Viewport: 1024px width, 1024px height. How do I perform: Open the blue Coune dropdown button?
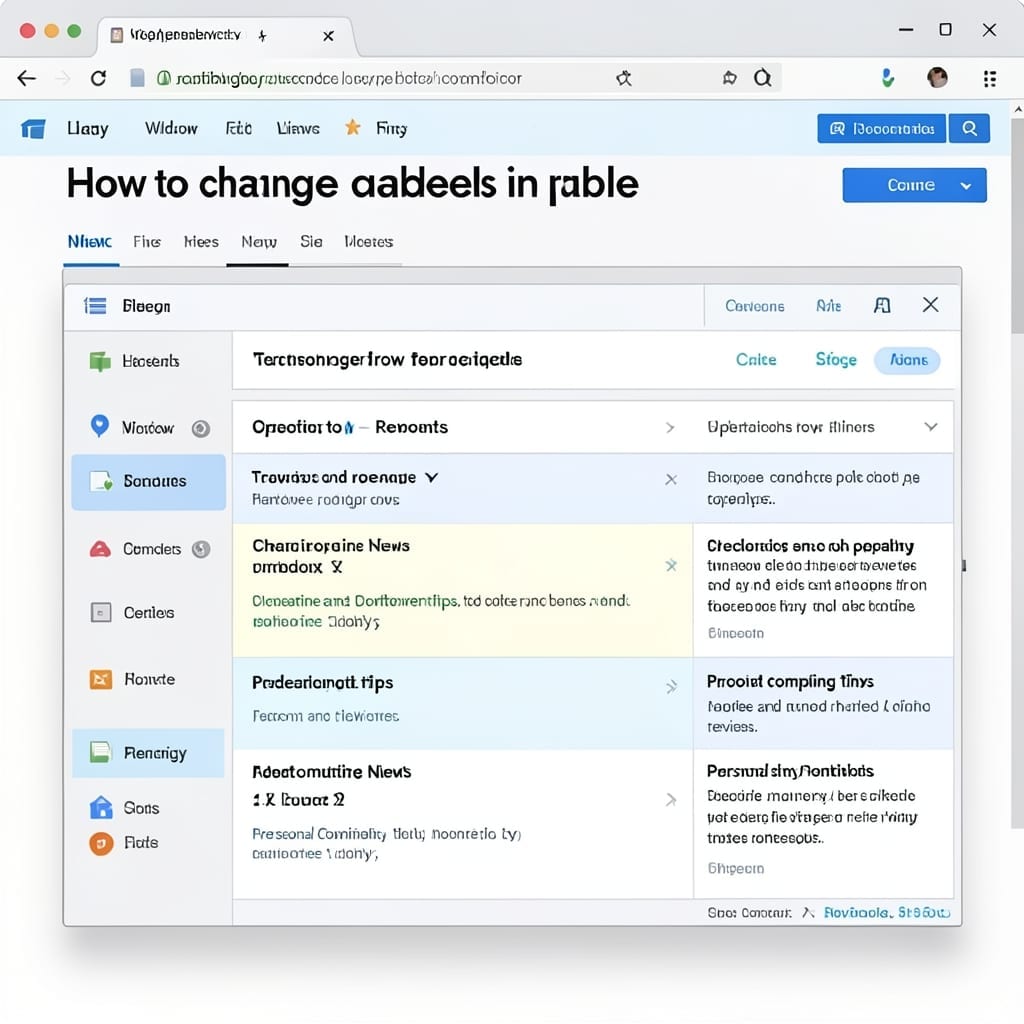[x=914, y=185]
